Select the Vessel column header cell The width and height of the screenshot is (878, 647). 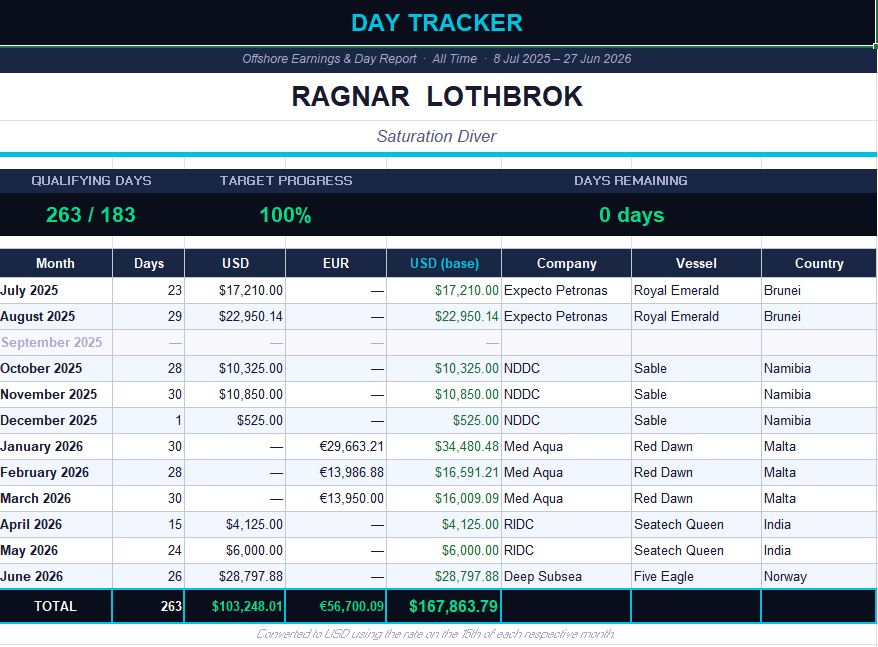click(x=696, y=263)
